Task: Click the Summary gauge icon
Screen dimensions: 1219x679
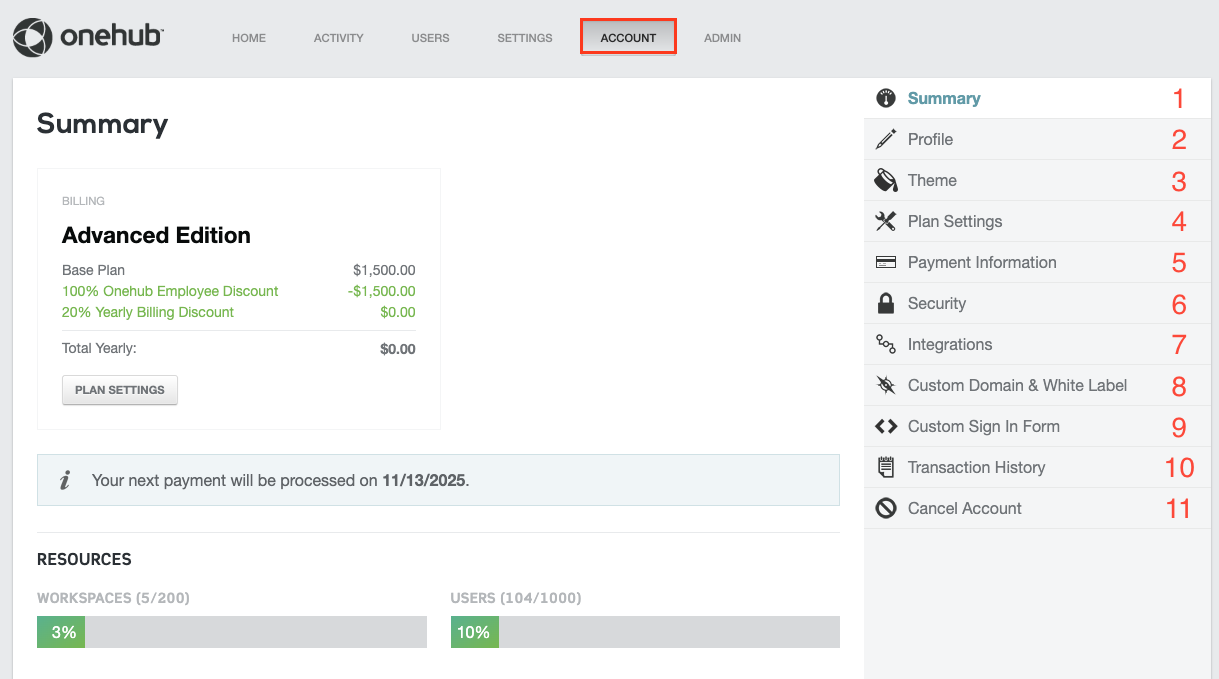Action: (x=885, y=98)
